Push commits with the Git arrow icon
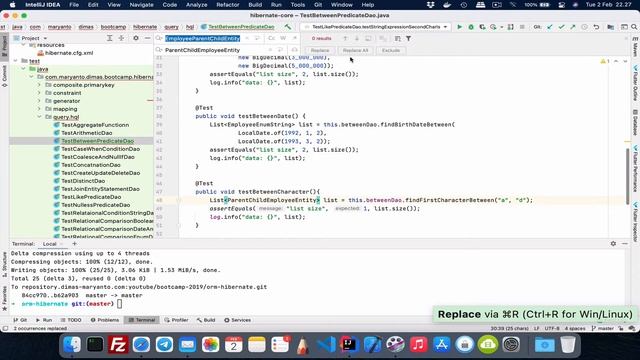Screen dimensions: 640x360 point(573,27)
